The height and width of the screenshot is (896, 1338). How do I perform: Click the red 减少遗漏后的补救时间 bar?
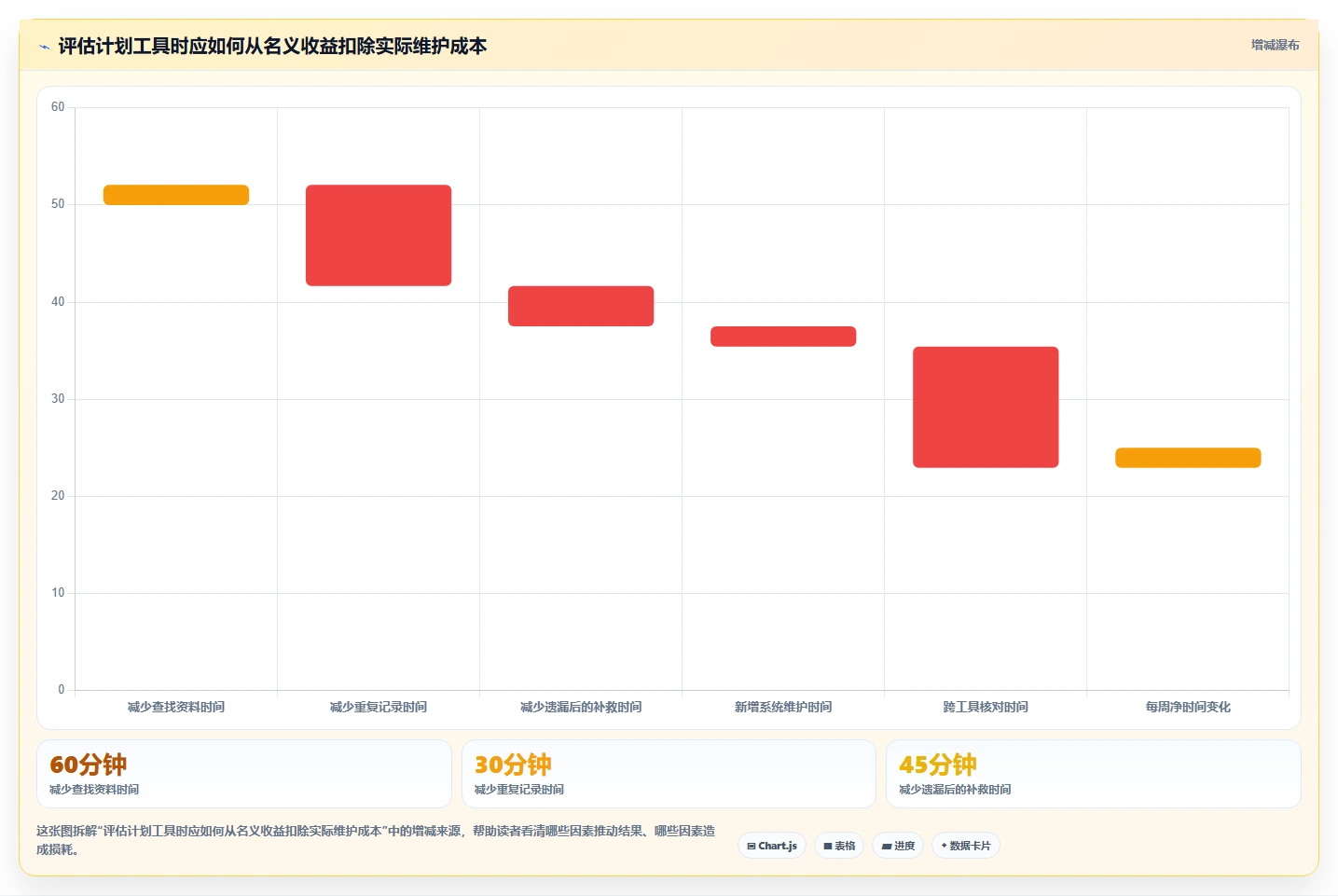(581, 306)
